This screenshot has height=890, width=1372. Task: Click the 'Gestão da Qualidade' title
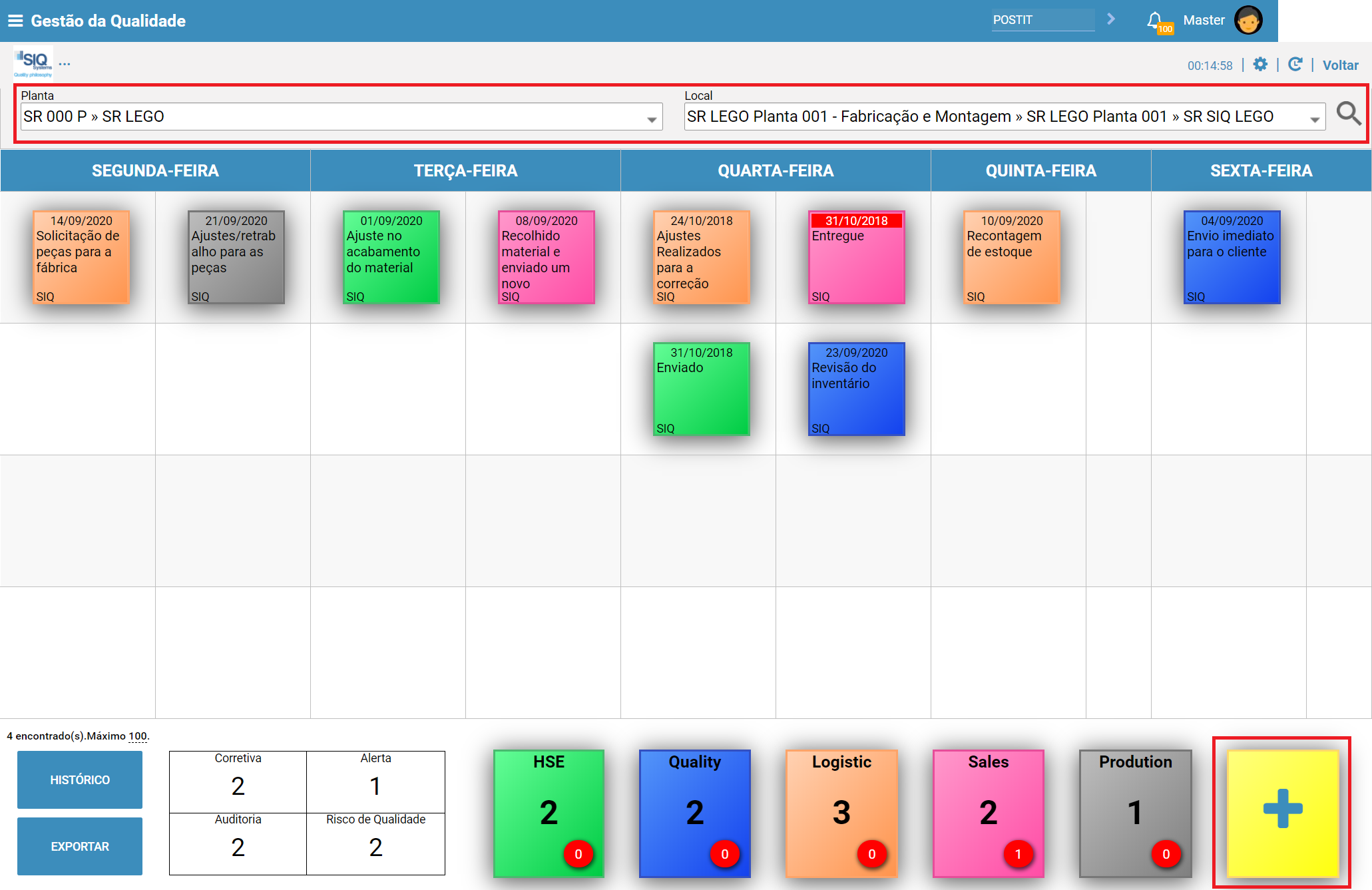[109, 21]
